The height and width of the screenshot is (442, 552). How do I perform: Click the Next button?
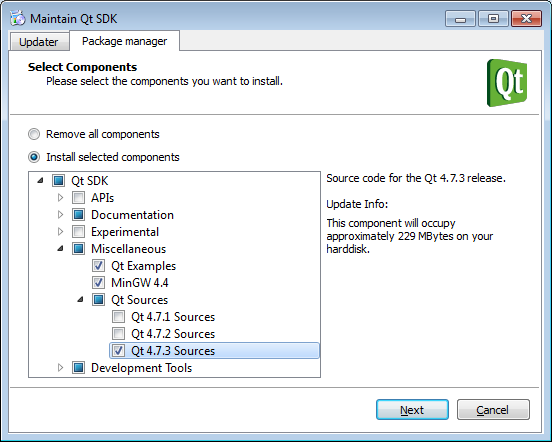point(412,410)
